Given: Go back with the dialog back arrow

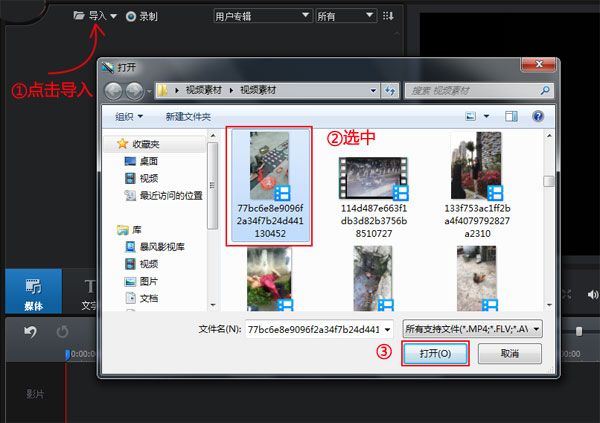Looking at the screenshot, I should click(x=113, y=91).
